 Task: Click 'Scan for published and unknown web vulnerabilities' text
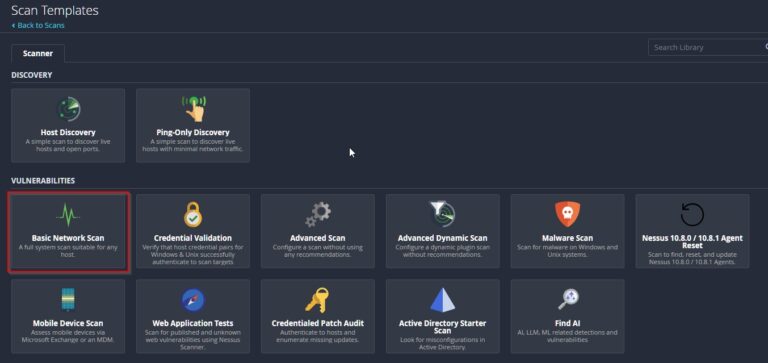click(193, 339)
